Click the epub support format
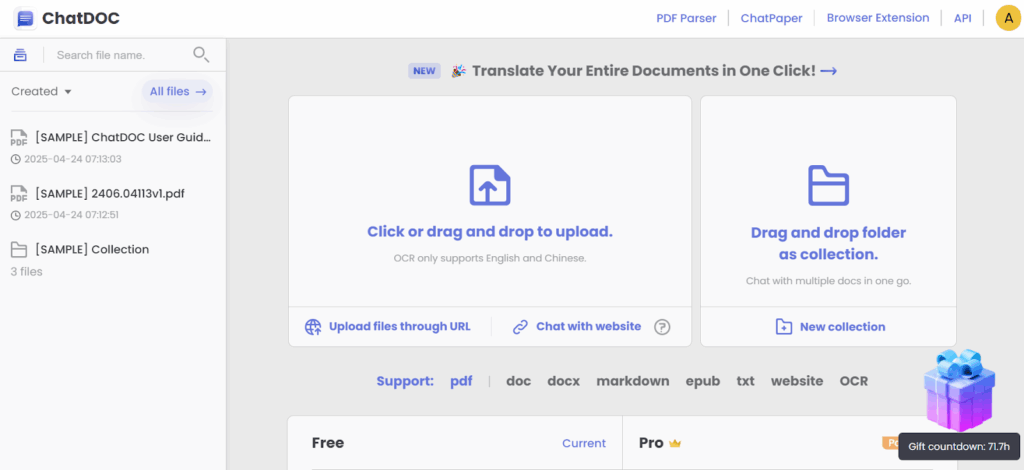The image size is (1024, 470). [703, 382]
